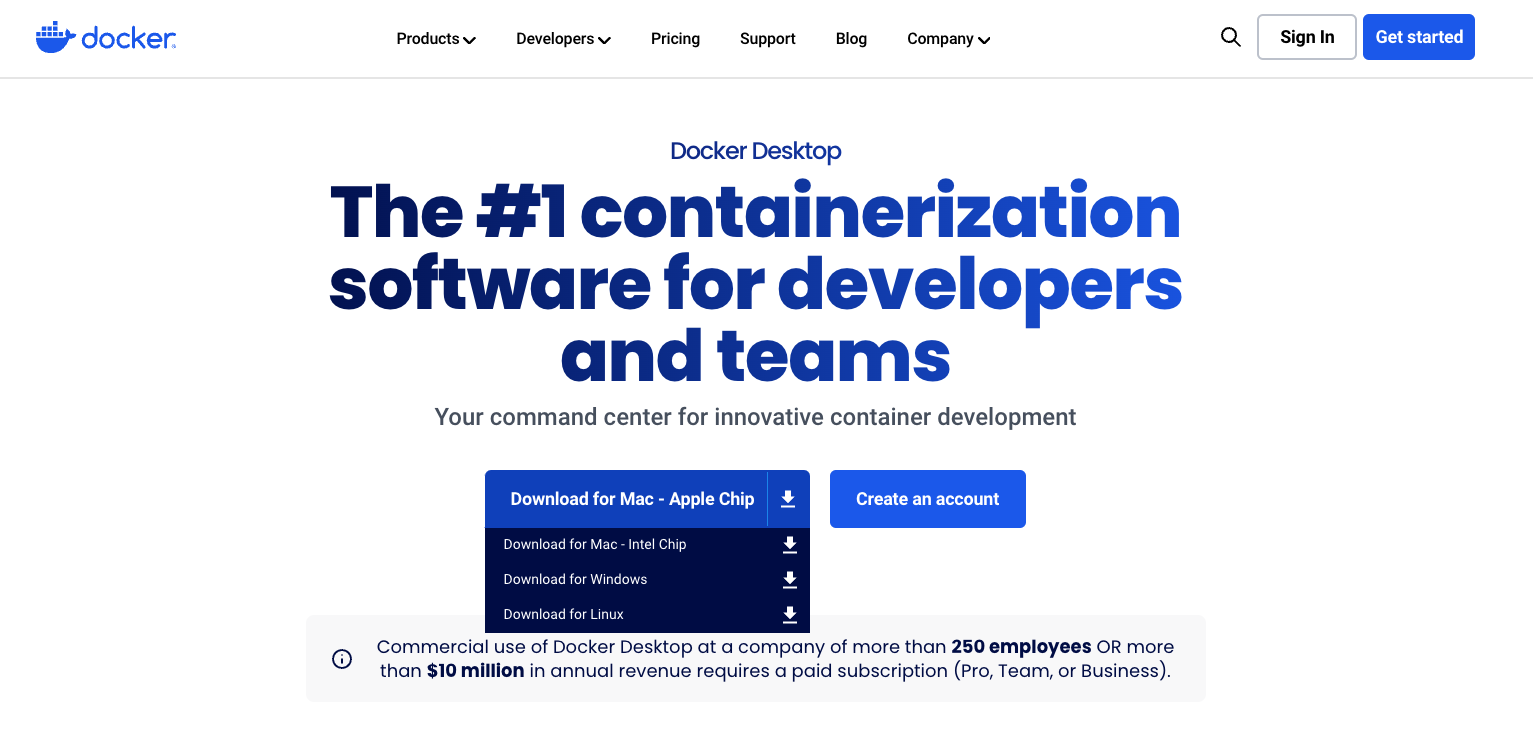Click the '$10 million' bold text
This screenshot has width=1533, height=749.
pos(475,671)
